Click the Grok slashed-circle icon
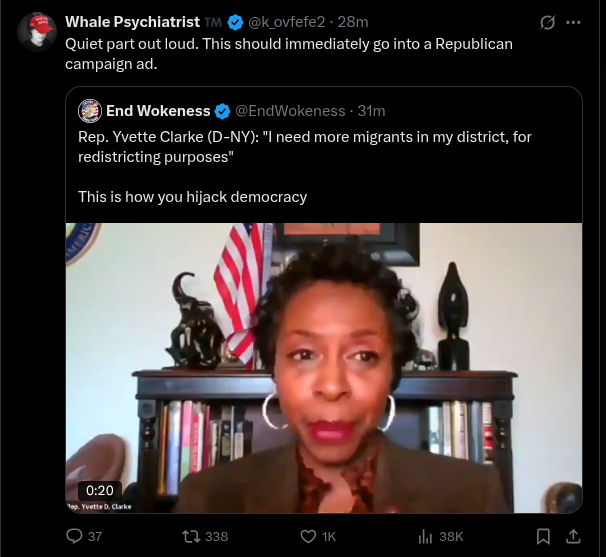The height and width of the screenshot is (557, 606). coord(547,22)
